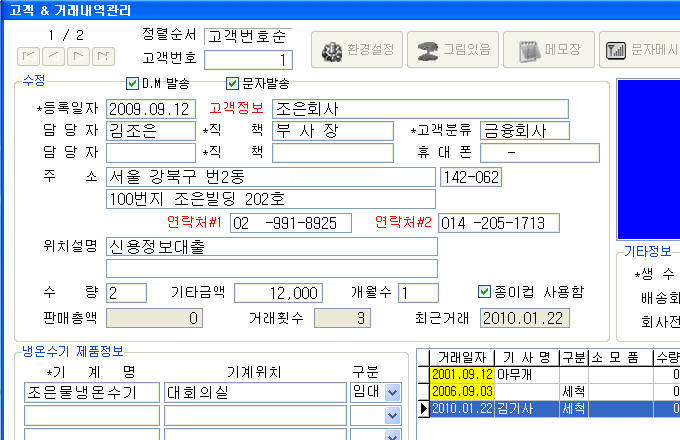Toggle the D.M 발송 checkbox

(x=133, y=83)
